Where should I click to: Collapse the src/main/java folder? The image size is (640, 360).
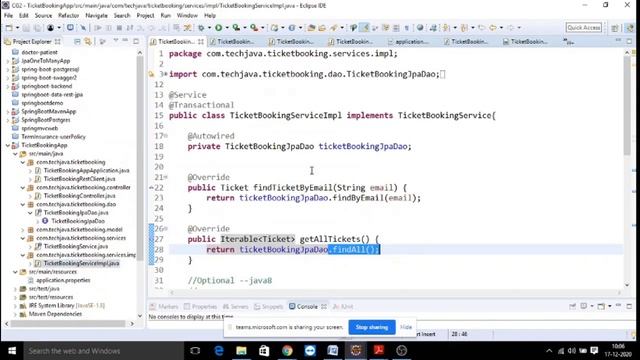tap(15, 154)
